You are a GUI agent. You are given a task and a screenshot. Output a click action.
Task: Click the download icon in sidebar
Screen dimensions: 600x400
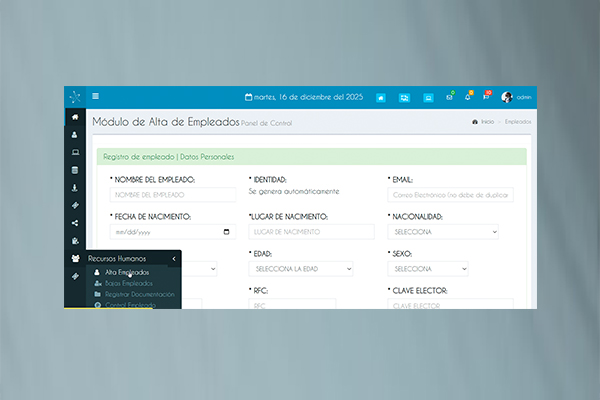point(75,187)
